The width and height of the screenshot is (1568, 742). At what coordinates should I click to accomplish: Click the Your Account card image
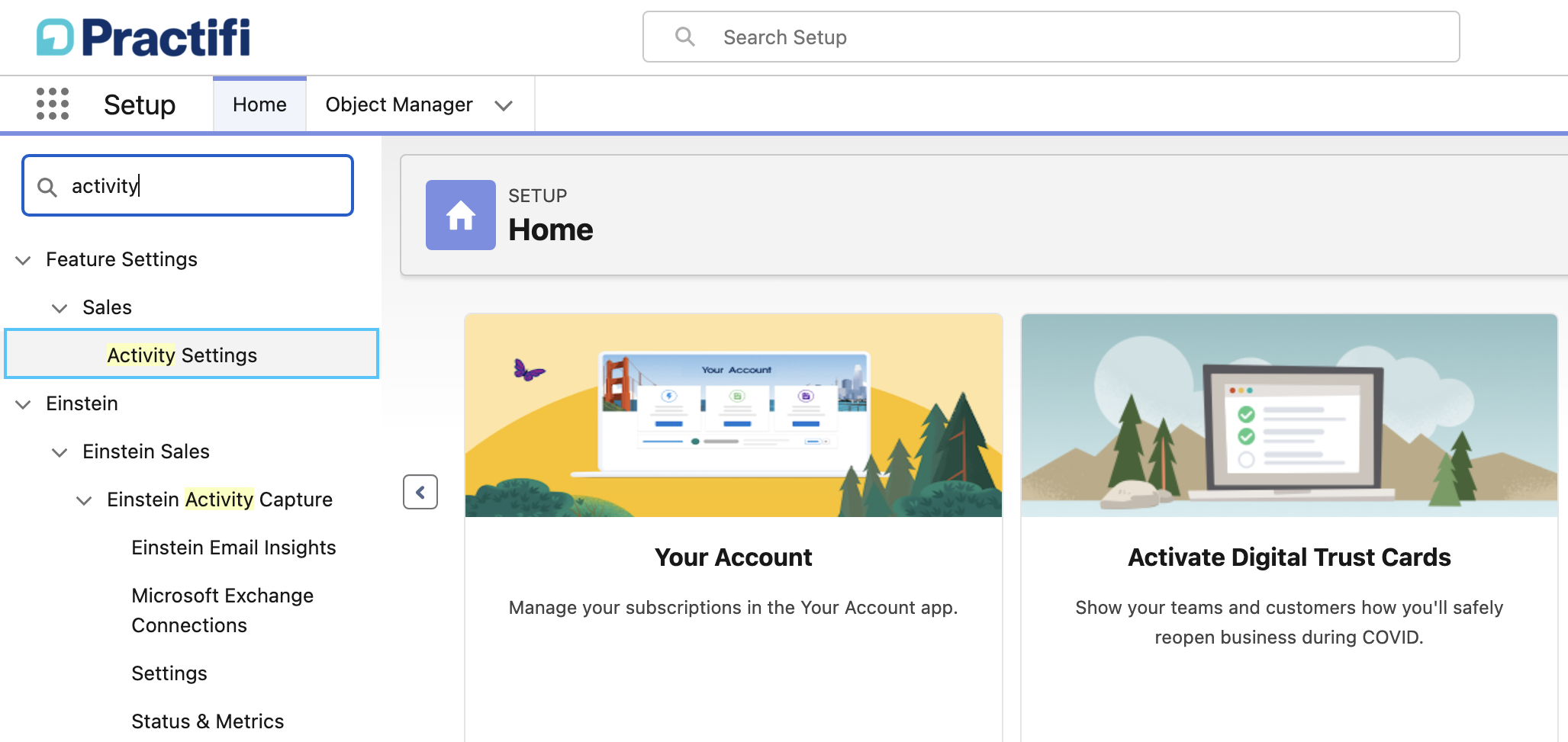pos(733,415)
